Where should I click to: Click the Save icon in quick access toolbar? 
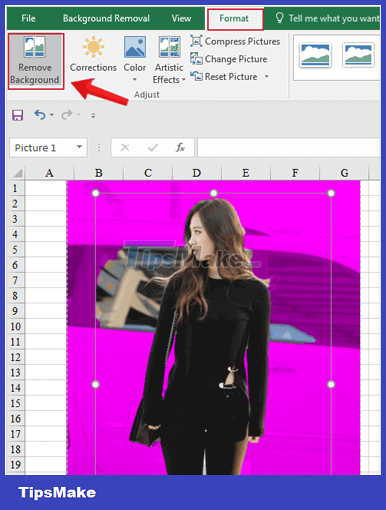click(x=18, y=115)
